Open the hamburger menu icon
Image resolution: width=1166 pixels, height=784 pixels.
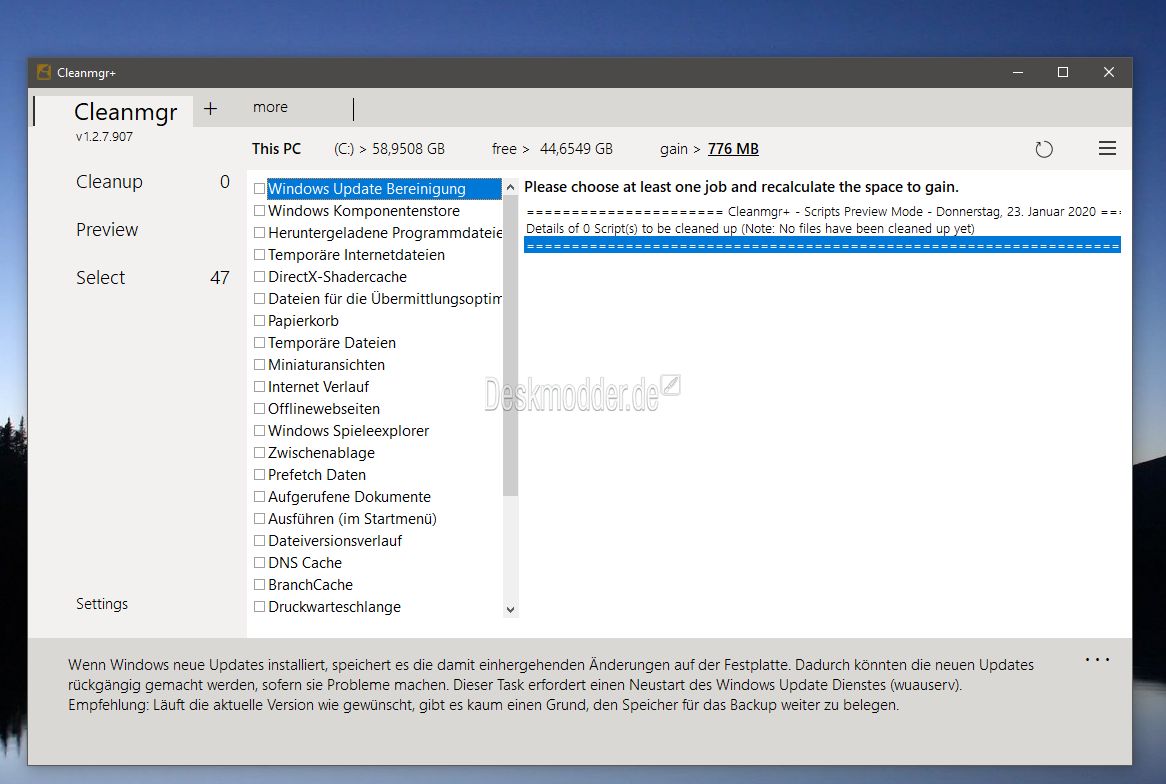tap(1107, 149)
